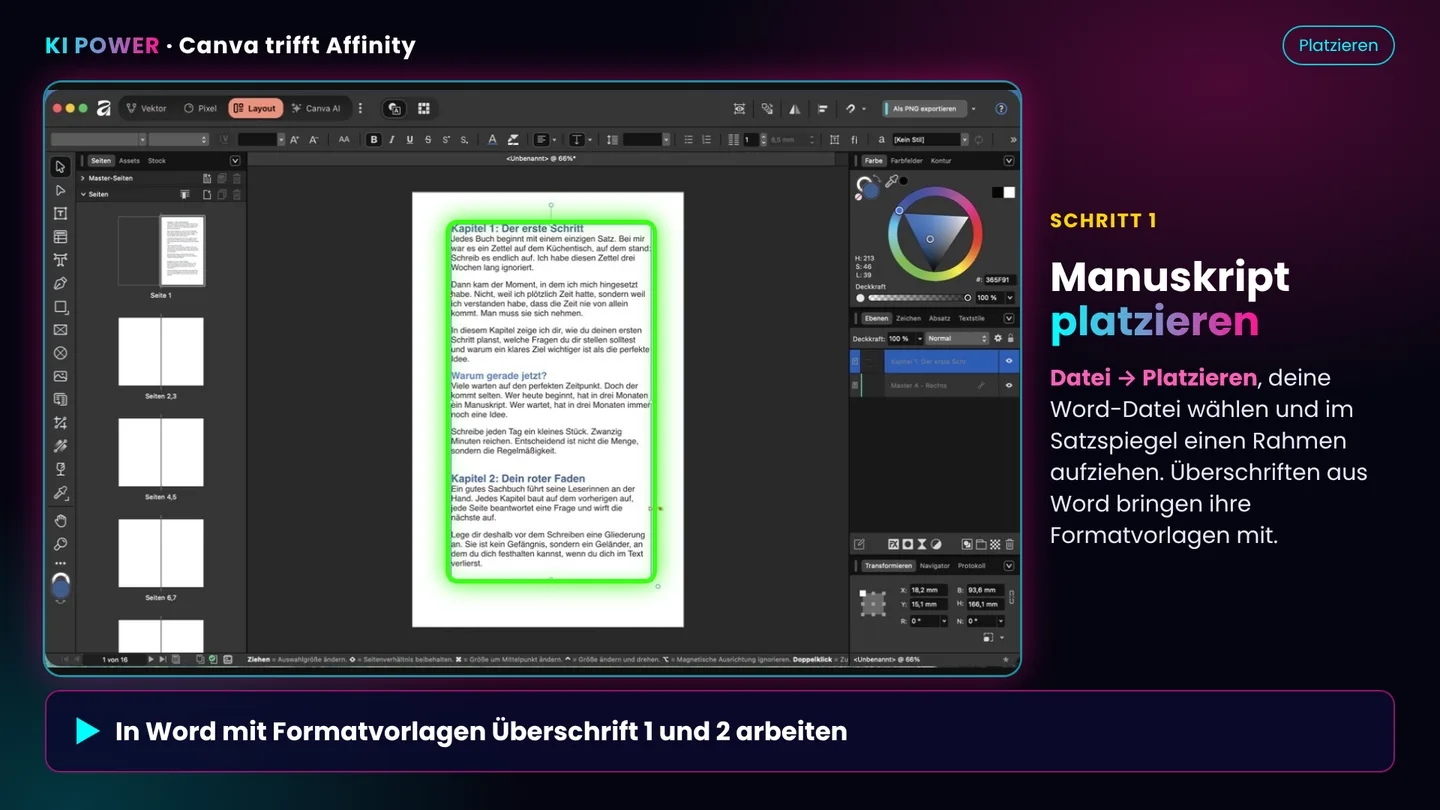Select the Rectangle shape tool

60,307
